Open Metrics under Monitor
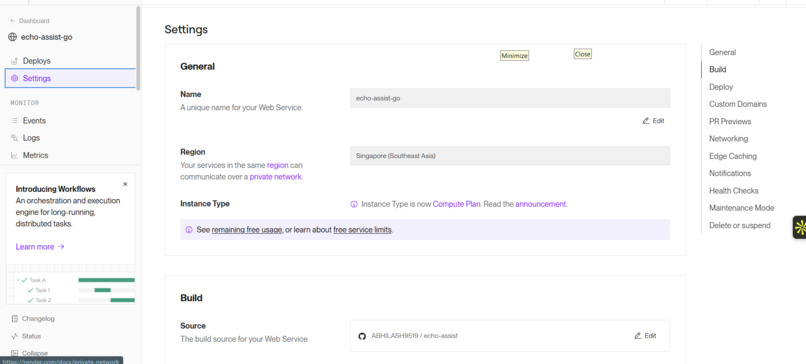The width and height of the screenshot is (806, 364). coord(35,155)
